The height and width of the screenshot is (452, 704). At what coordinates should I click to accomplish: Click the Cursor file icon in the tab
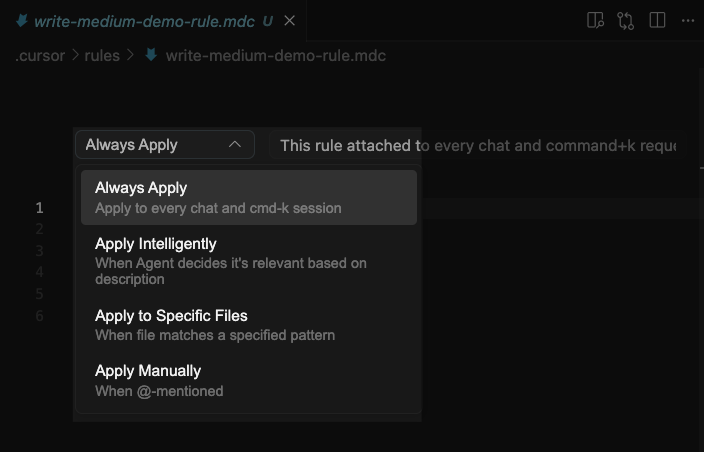(x=22, y=21)
